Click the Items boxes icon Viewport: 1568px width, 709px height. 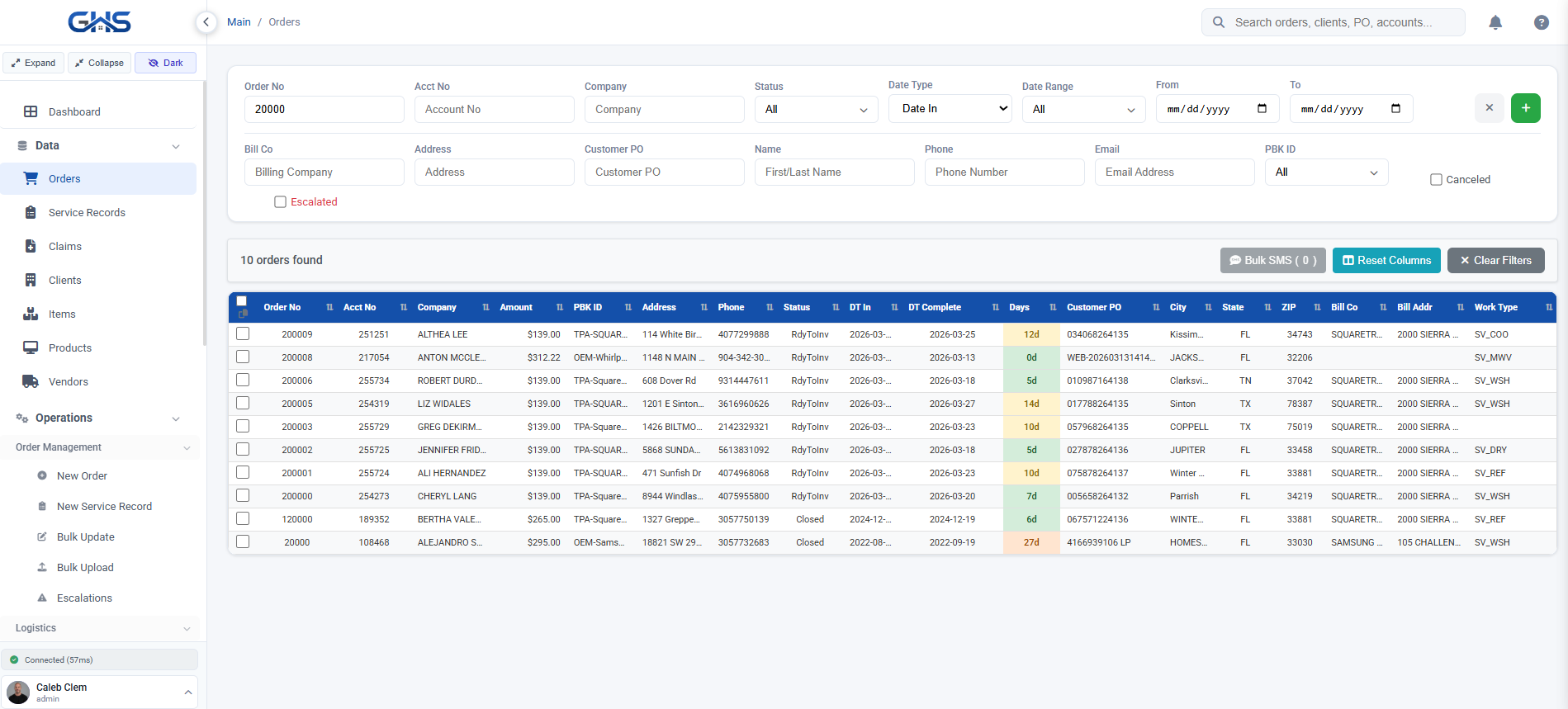31,314
